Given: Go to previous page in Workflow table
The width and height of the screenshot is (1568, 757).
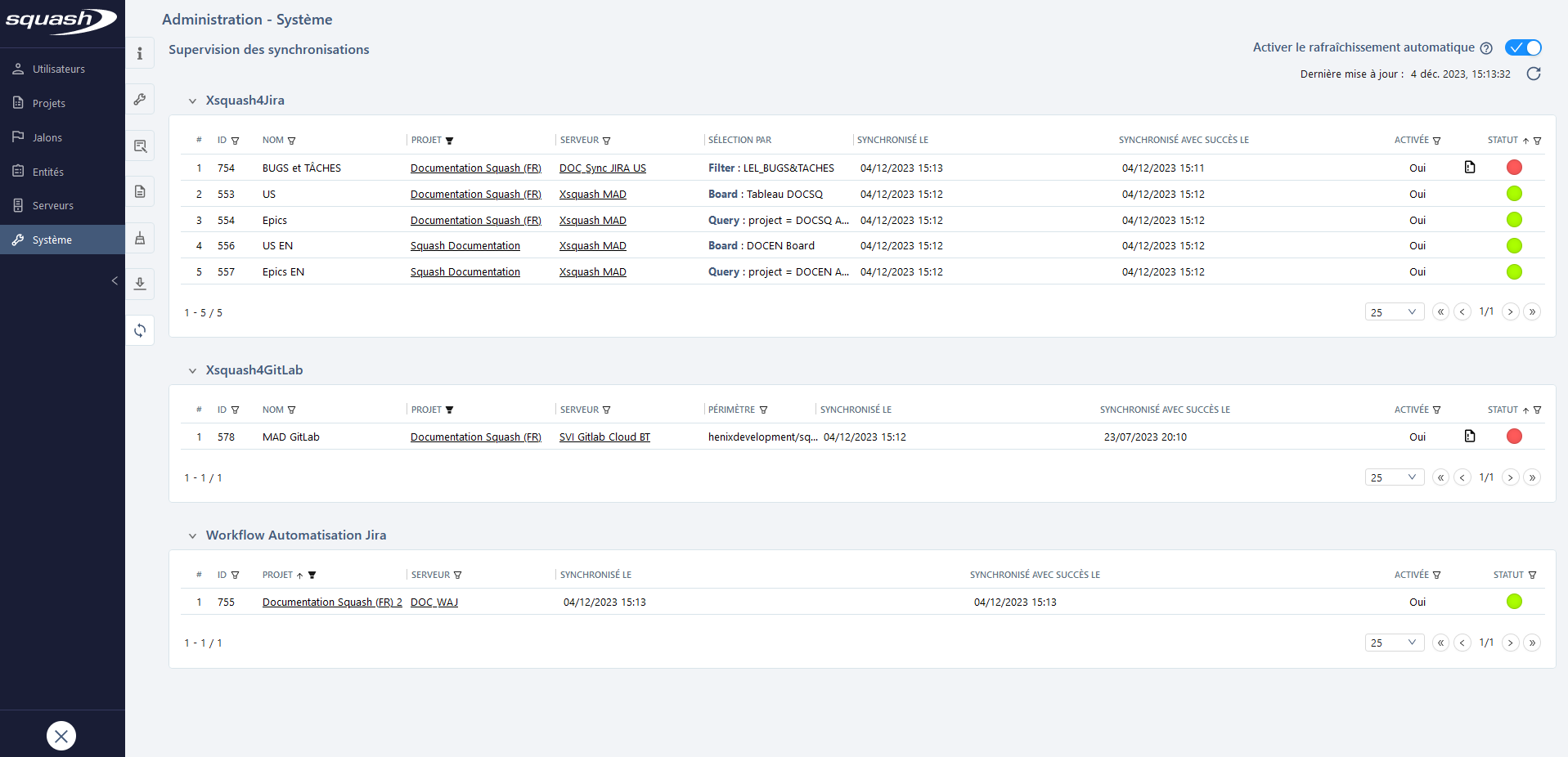Looking at the screenshot, I should (x=1462, y=642).
